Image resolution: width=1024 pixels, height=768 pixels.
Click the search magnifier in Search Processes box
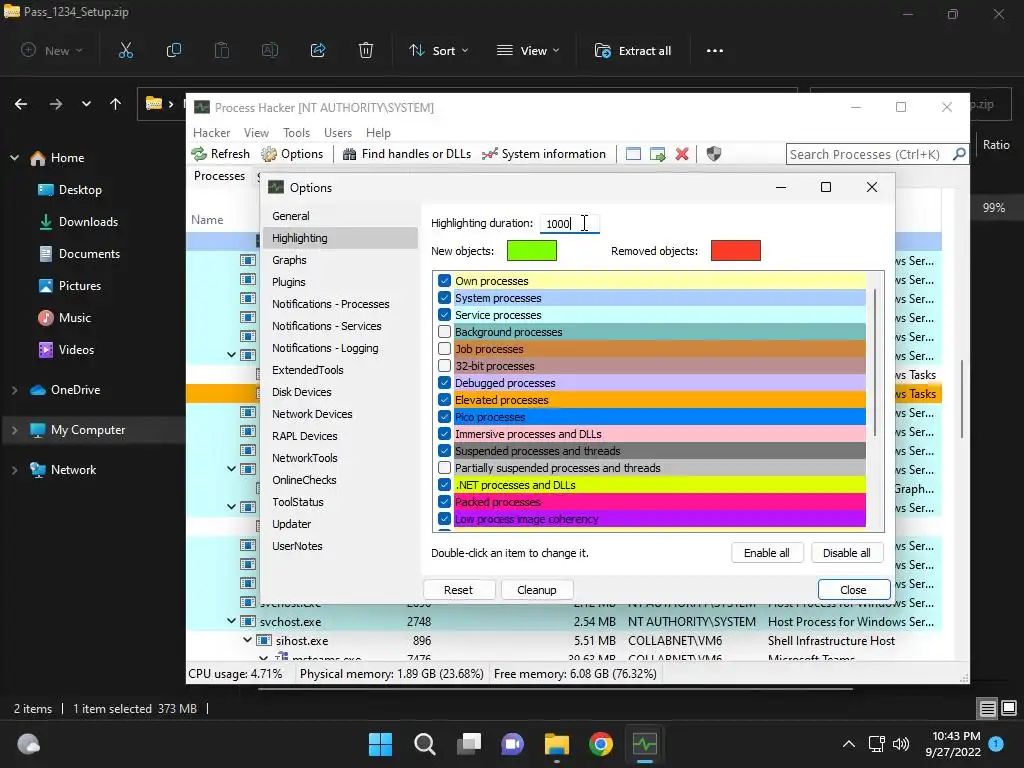pyautogui.click(x=959, y=154)
